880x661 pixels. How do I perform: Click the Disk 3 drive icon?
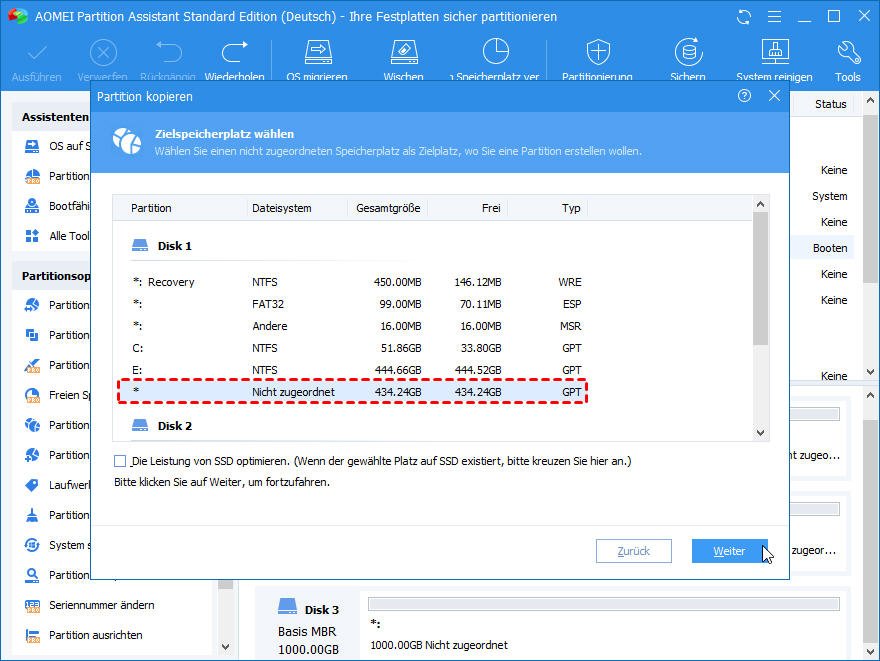[x=287, y=607]
